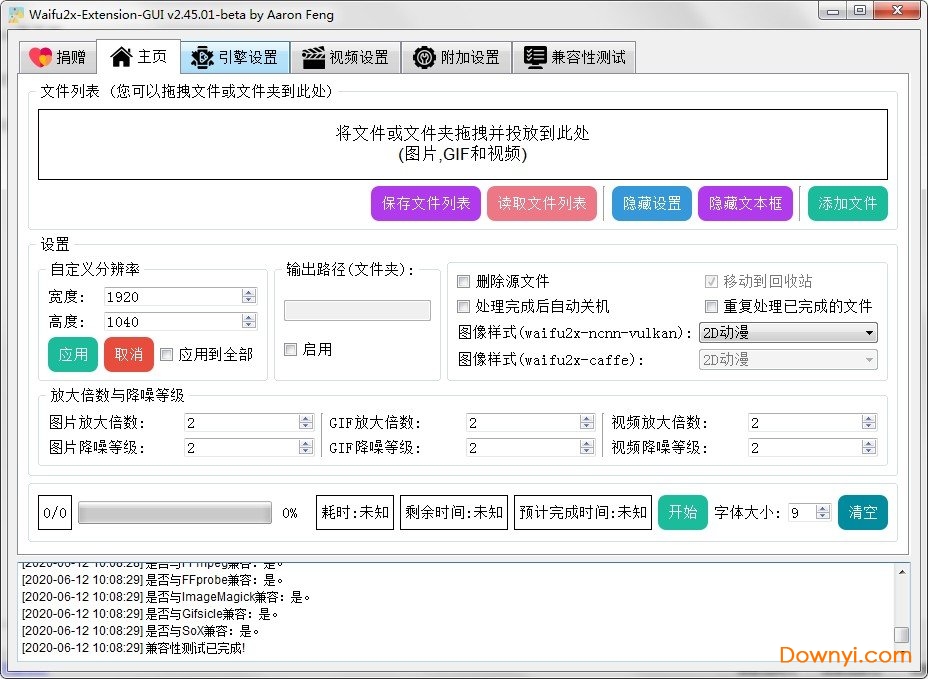The image size is (928, 679).
Task: Click the 添加文件 add file button
Action: click(x=847, y=203)
